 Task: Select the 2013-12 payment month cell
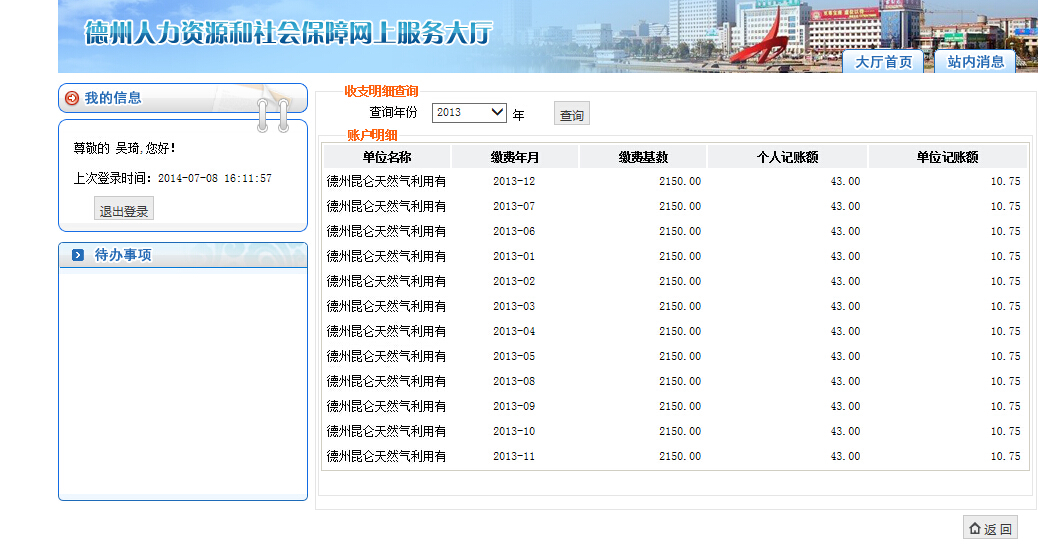tap(514, 182)
